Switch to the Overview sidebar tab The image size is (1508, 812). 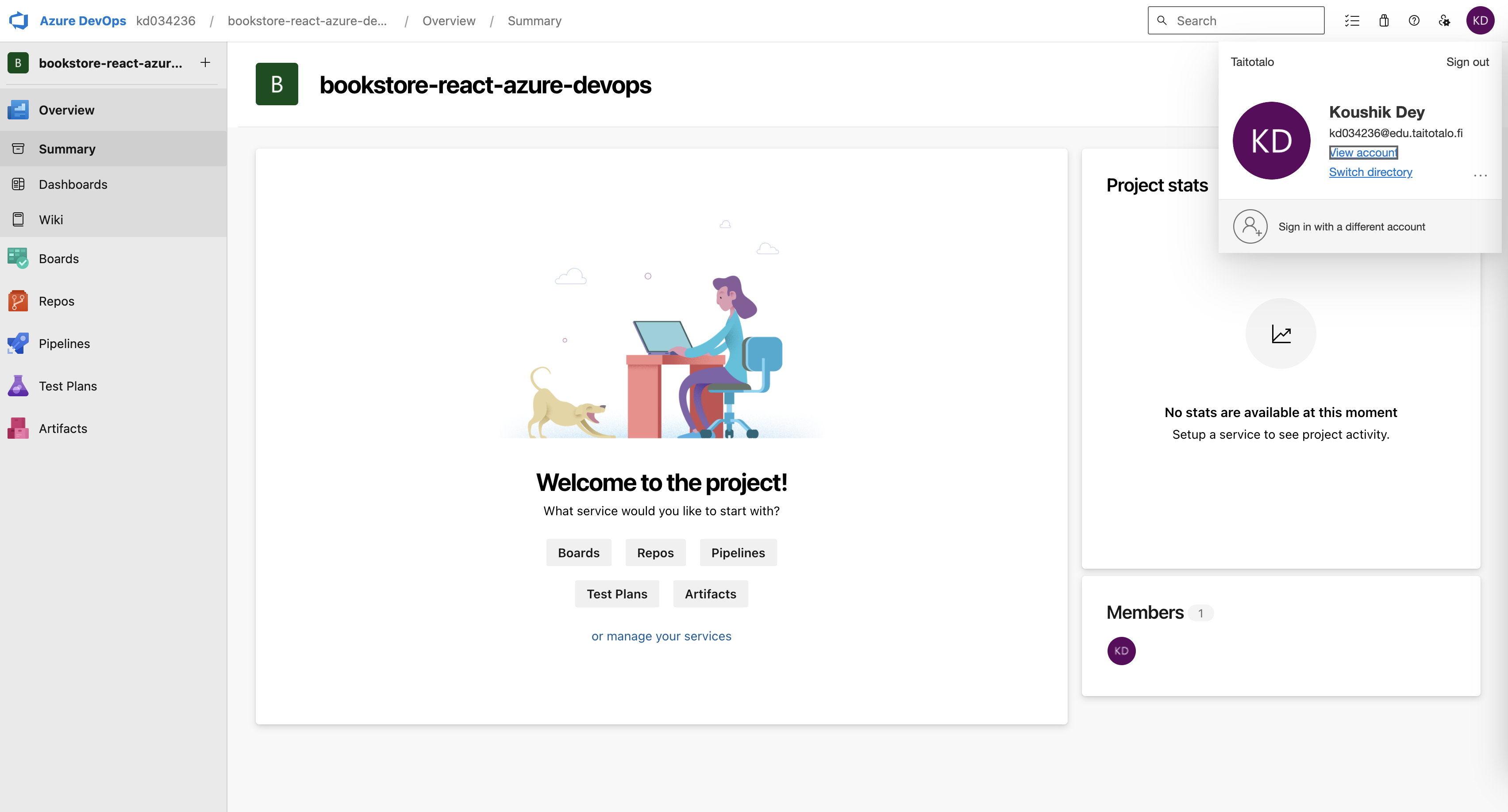[66, 109]
